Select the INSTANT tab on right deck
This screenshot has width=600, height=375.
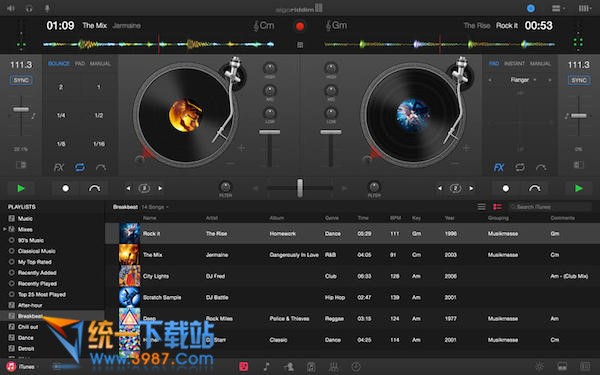pyautogui.click(x=514, y=64)
